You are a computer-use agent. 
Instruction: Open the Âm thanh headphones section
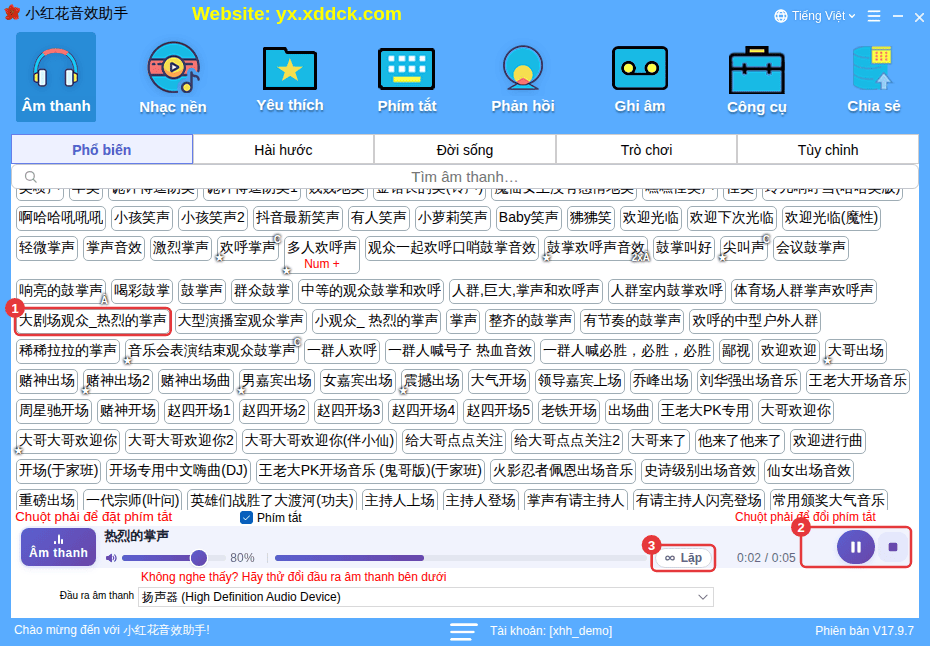pos(56,77)
